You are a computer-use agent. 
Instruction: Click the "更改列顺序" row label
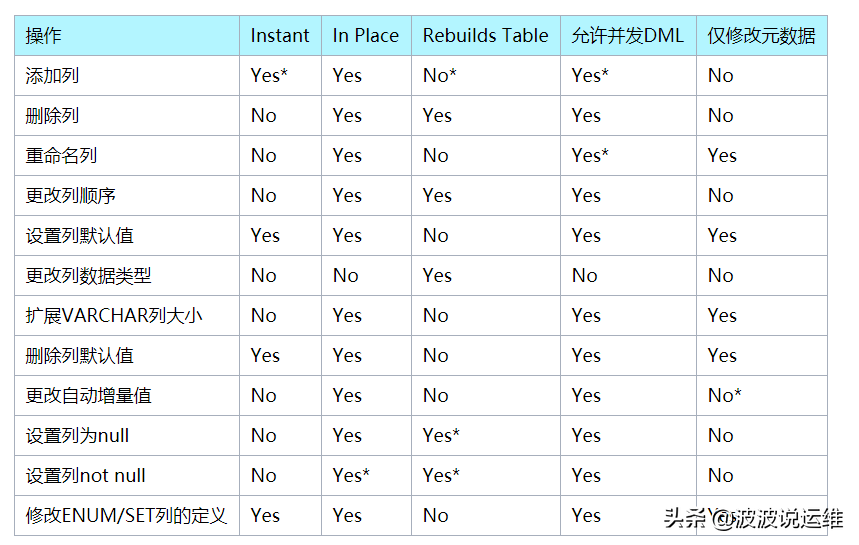(x=70, y=196)
